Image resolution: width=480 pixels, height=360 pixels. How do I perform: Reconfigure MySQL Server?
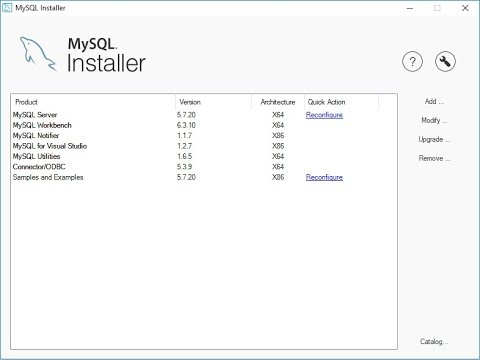[x=324, y=115]
